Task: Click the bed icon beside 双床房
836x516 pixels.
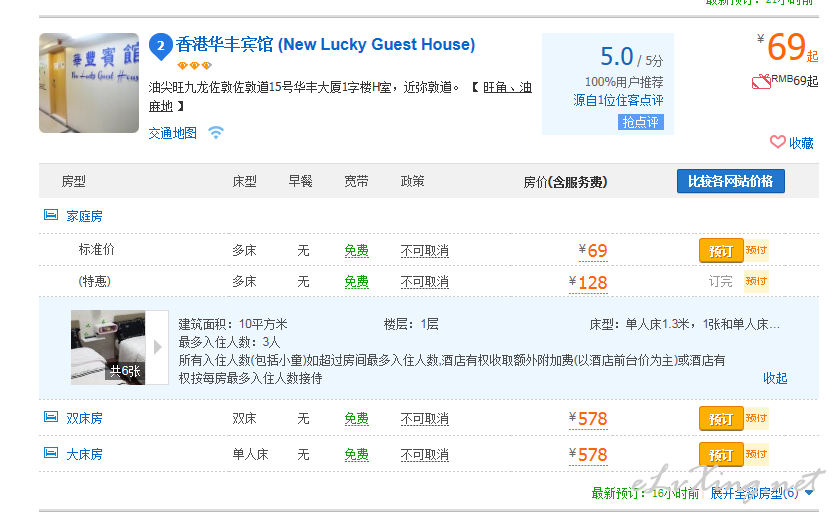Action: (51, 417)
